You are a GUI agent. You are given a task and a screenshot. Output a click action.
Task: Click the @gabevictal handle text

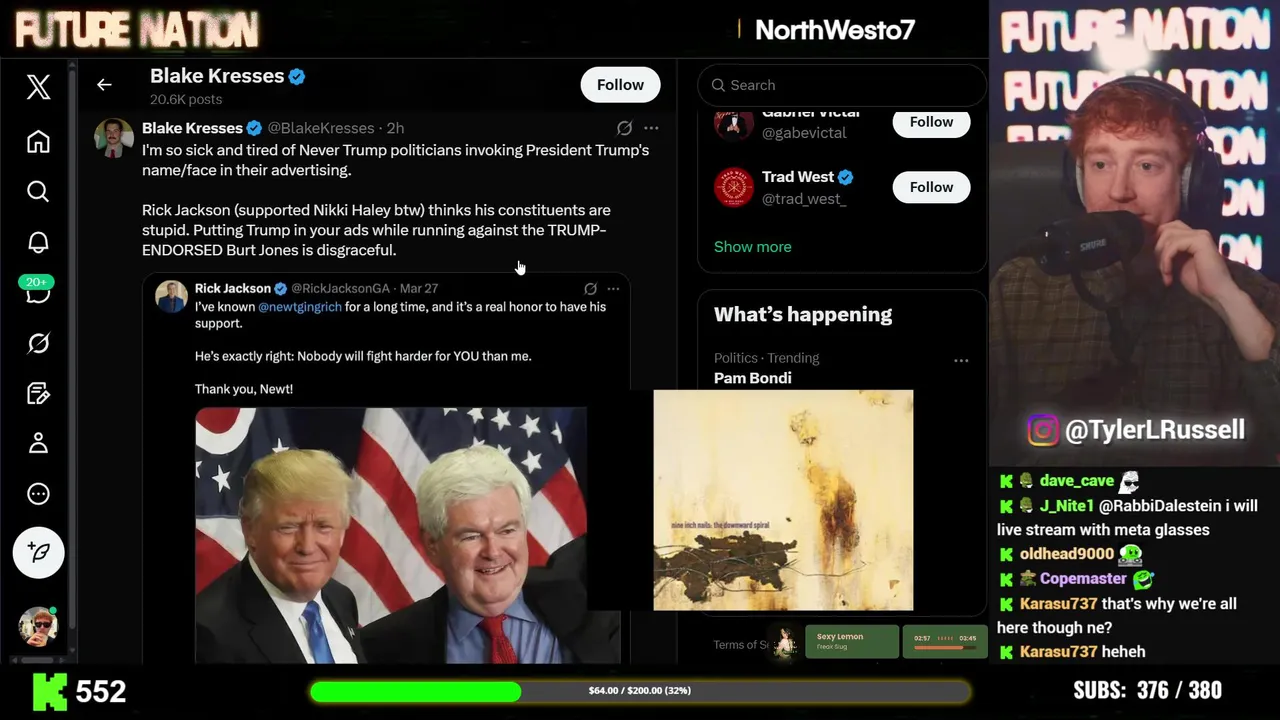point(804,133)
